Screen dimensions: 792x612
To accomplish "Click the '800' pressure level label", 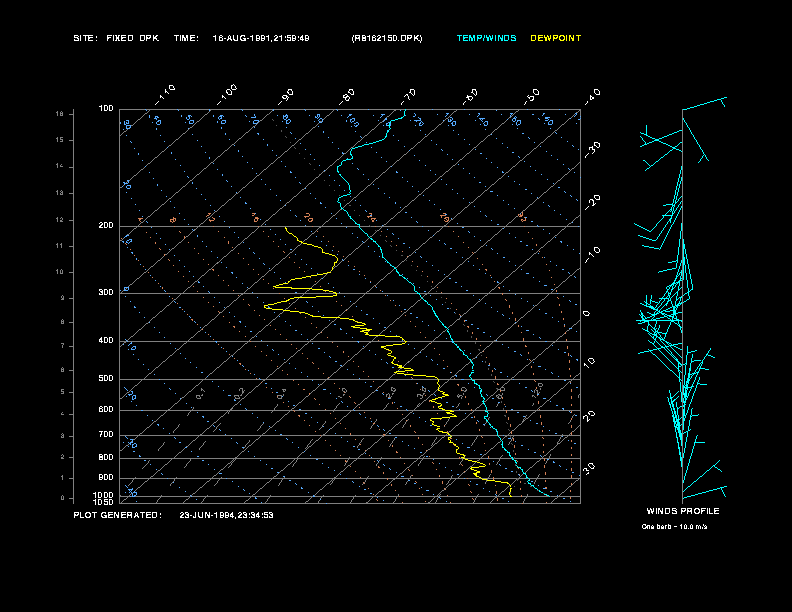I will 106,457.
